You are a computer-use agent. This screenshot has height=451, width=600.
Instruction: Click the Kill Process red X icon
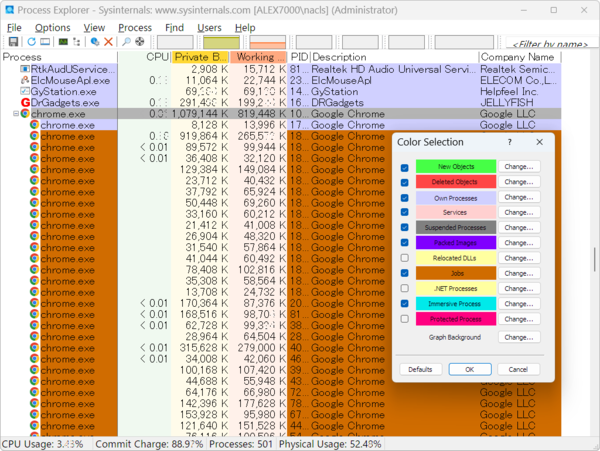click(108, 42)
